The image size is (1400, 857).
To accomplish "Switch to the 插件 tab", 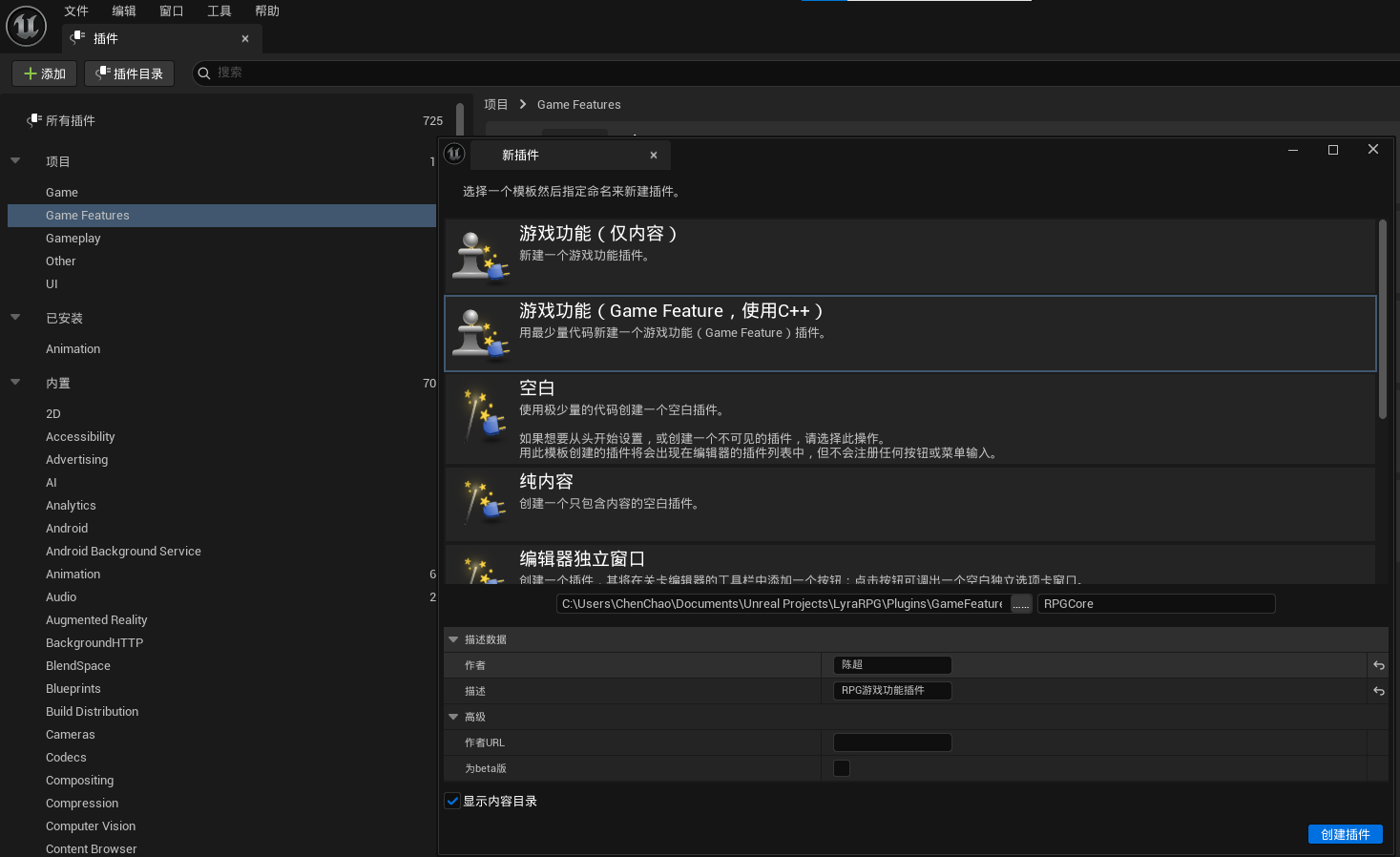I will (x=162, y=39).
